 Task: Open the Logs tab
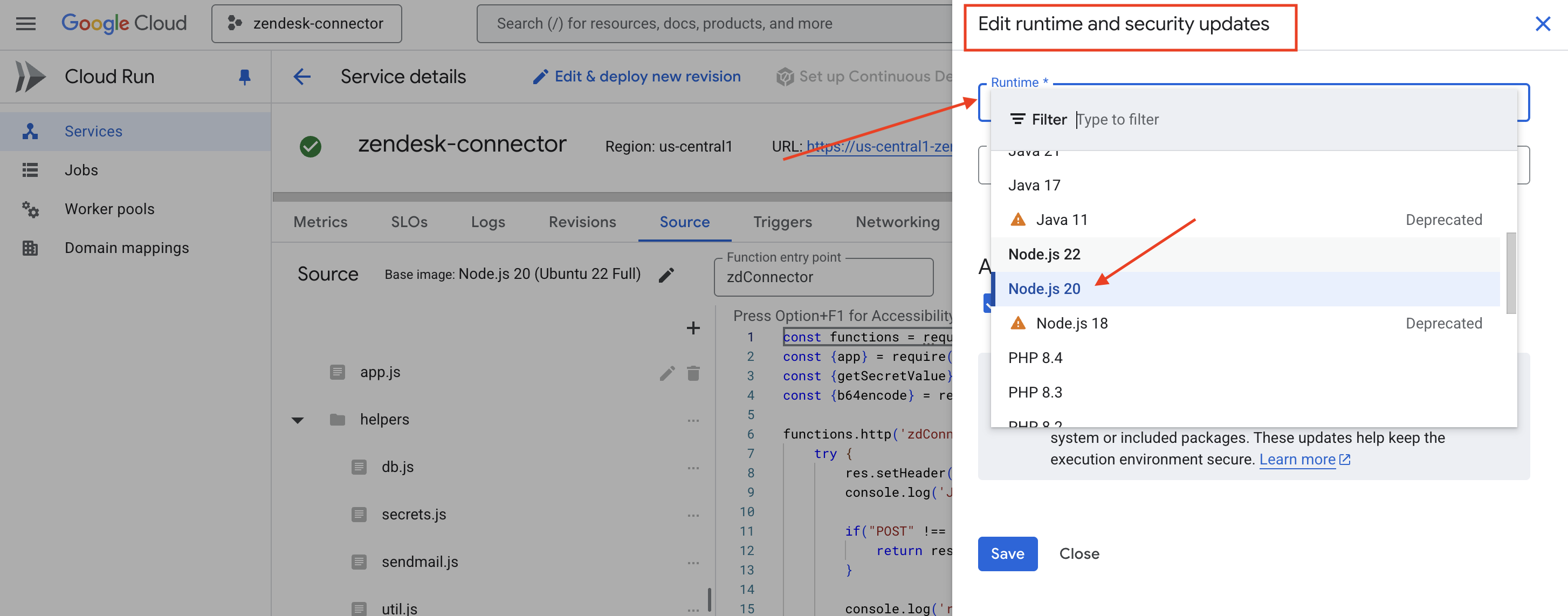tap(487, 222)
